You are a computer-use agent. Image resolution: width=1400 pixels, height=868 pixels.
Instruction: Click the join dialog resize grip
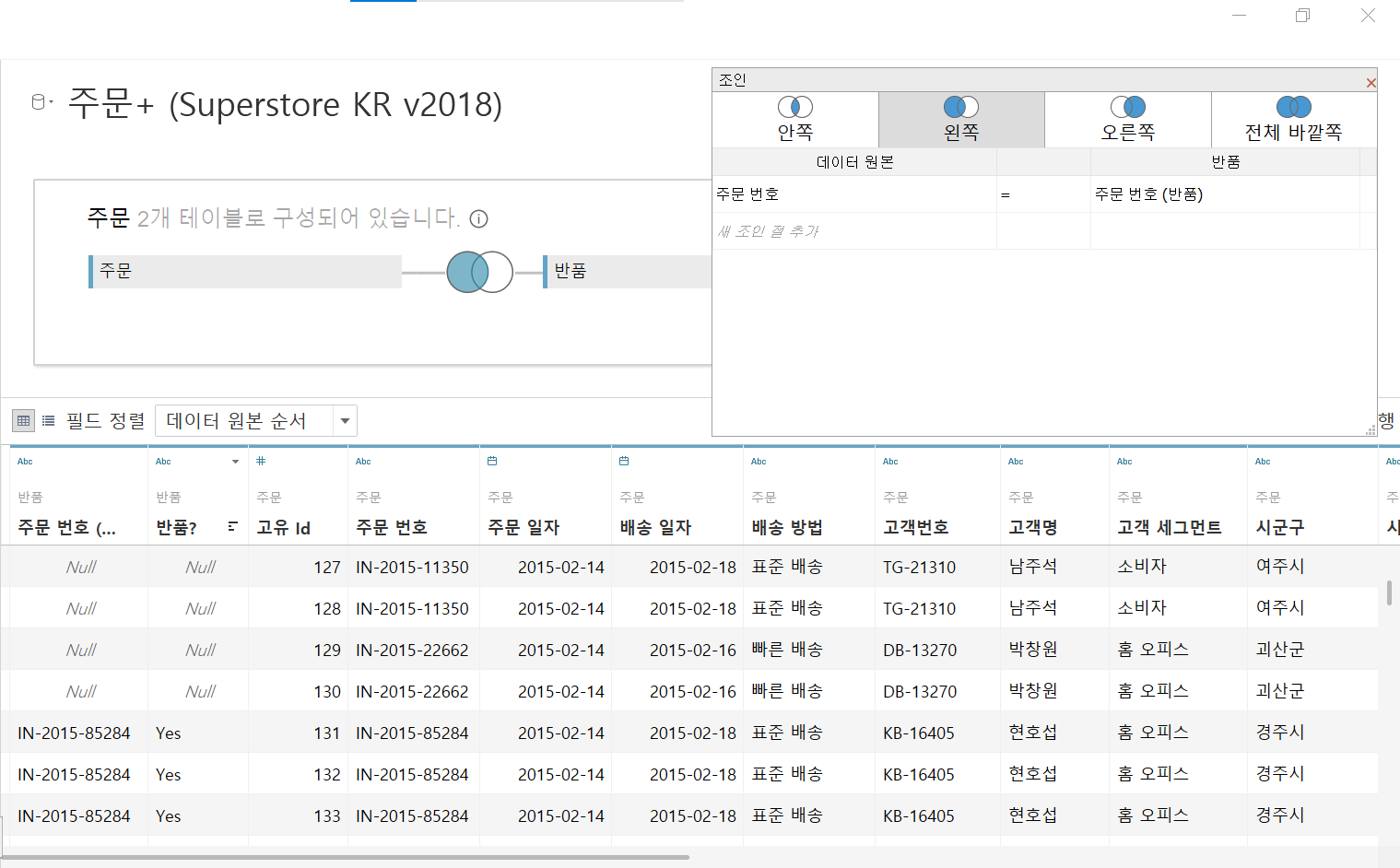click(x=1371, y=429)
